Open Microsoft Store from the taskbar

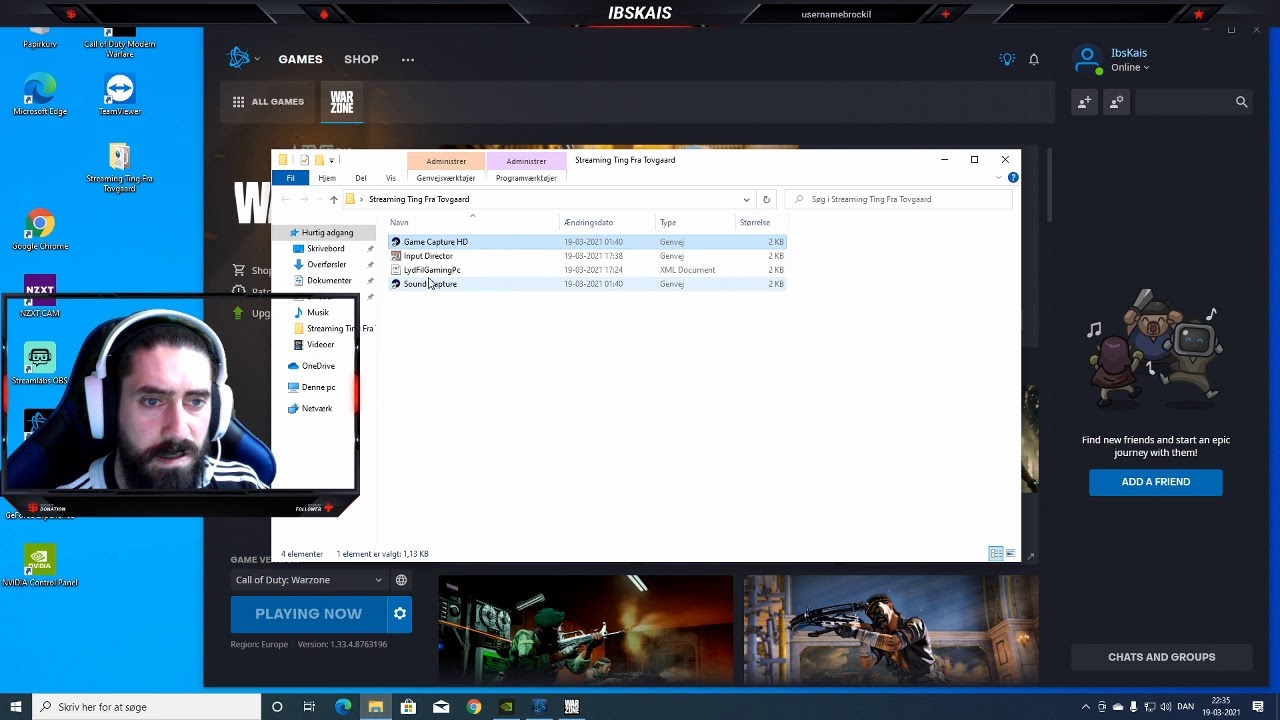click(408, 707)
